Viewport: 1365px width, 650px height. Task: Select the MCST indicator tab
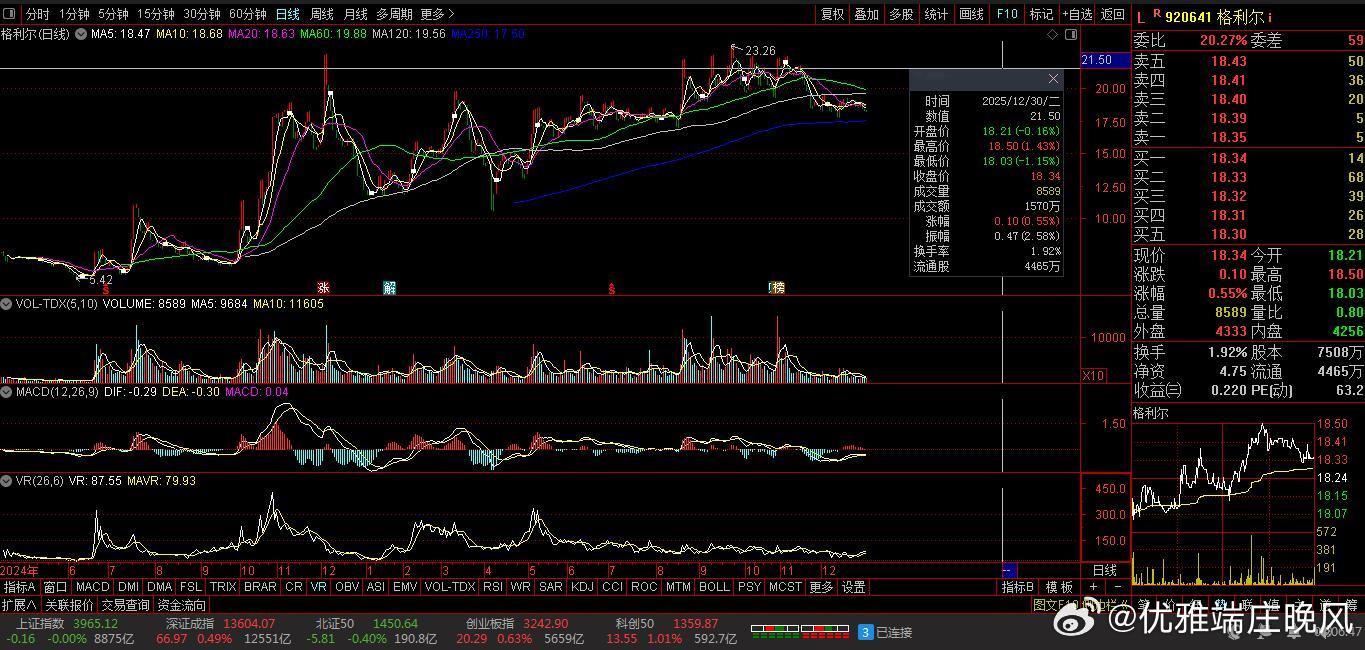coord(785,587)
